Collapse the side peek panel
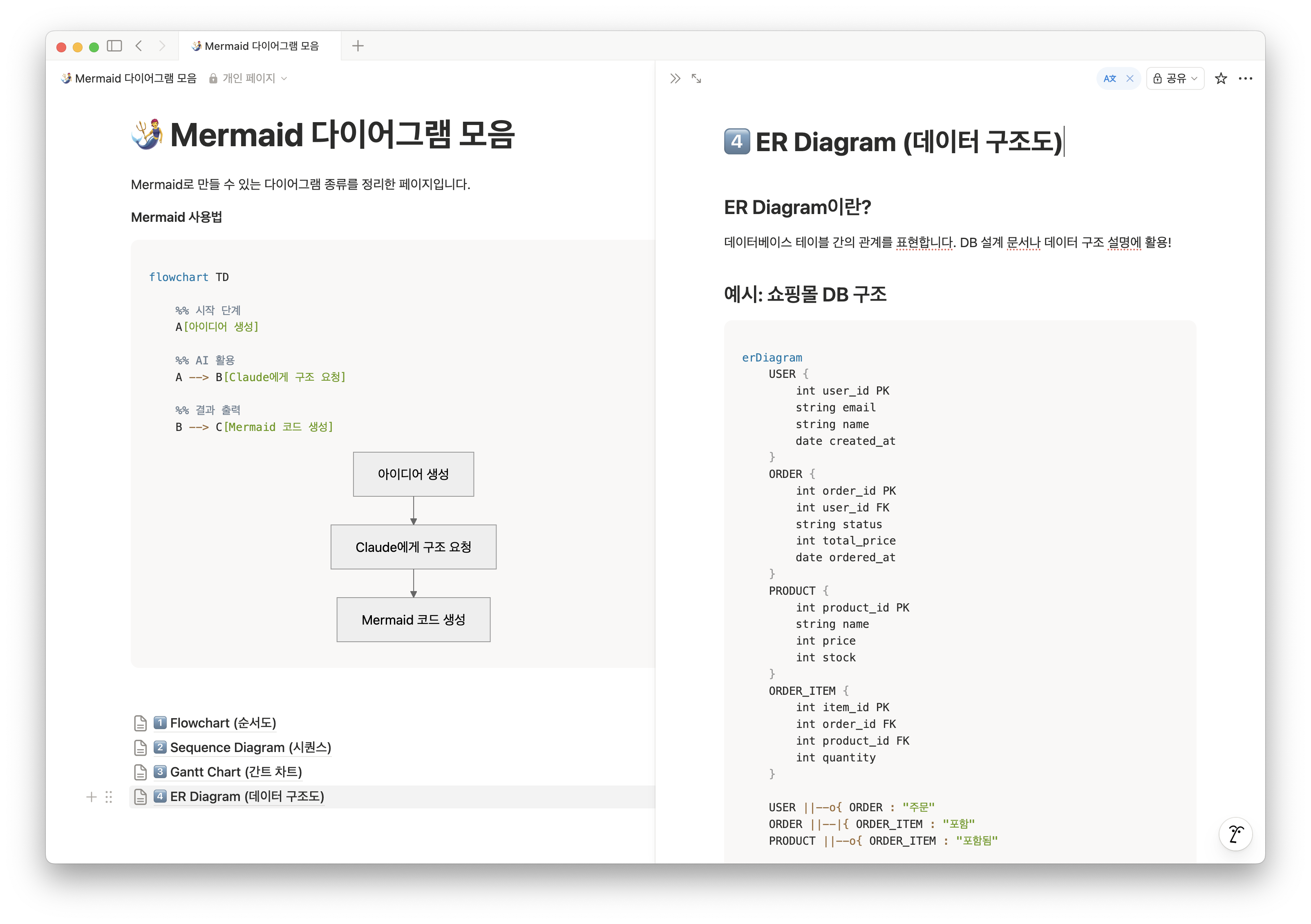 click(675, 78)
